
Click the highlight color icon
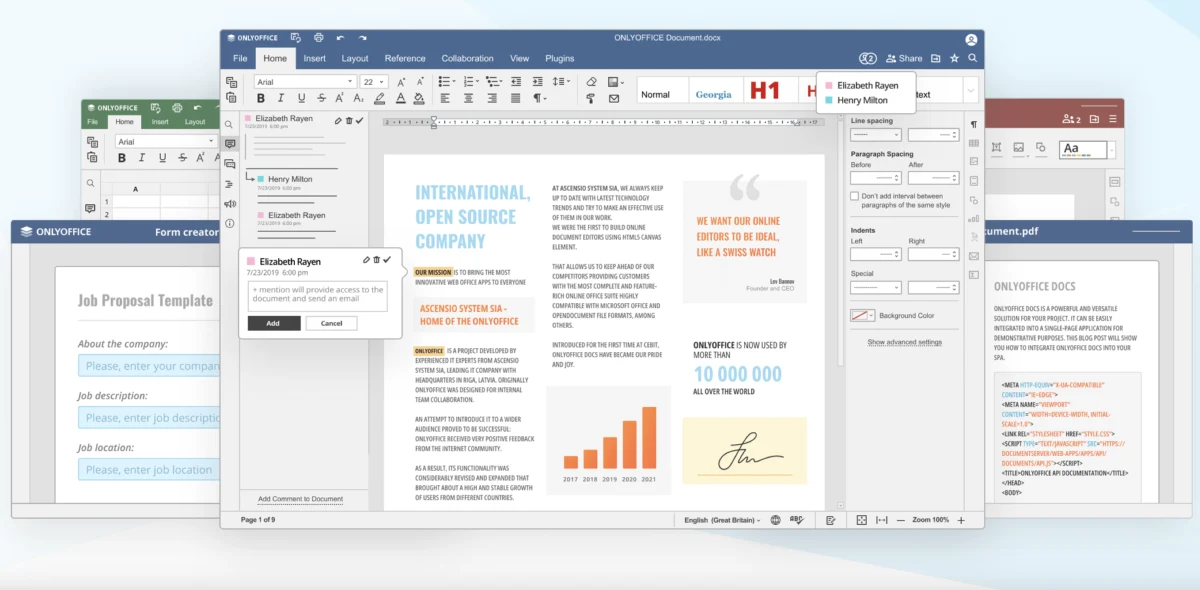[x=379, y=98]
